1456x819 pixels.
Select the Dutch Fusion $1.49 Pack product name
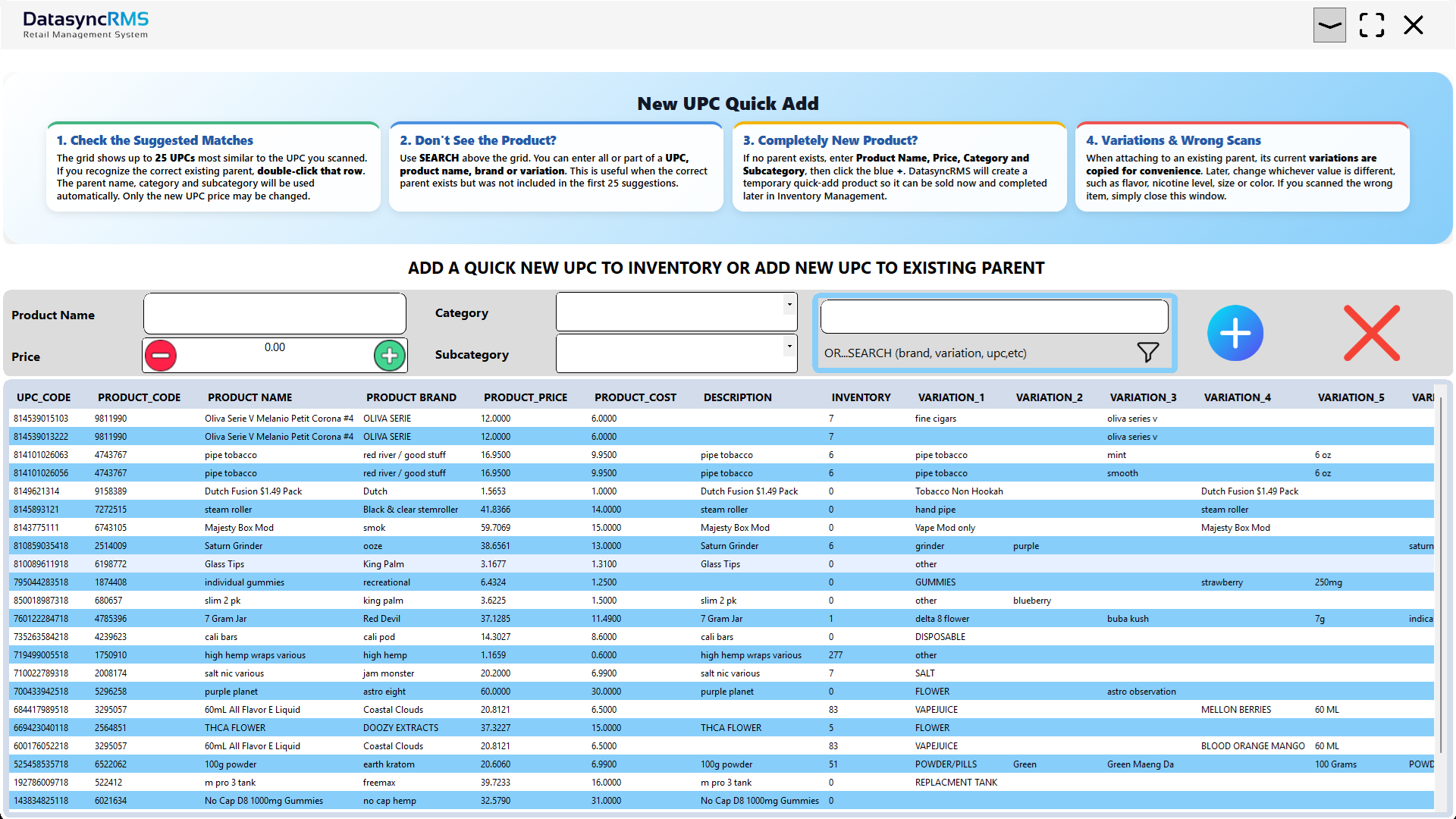[253, 491]
